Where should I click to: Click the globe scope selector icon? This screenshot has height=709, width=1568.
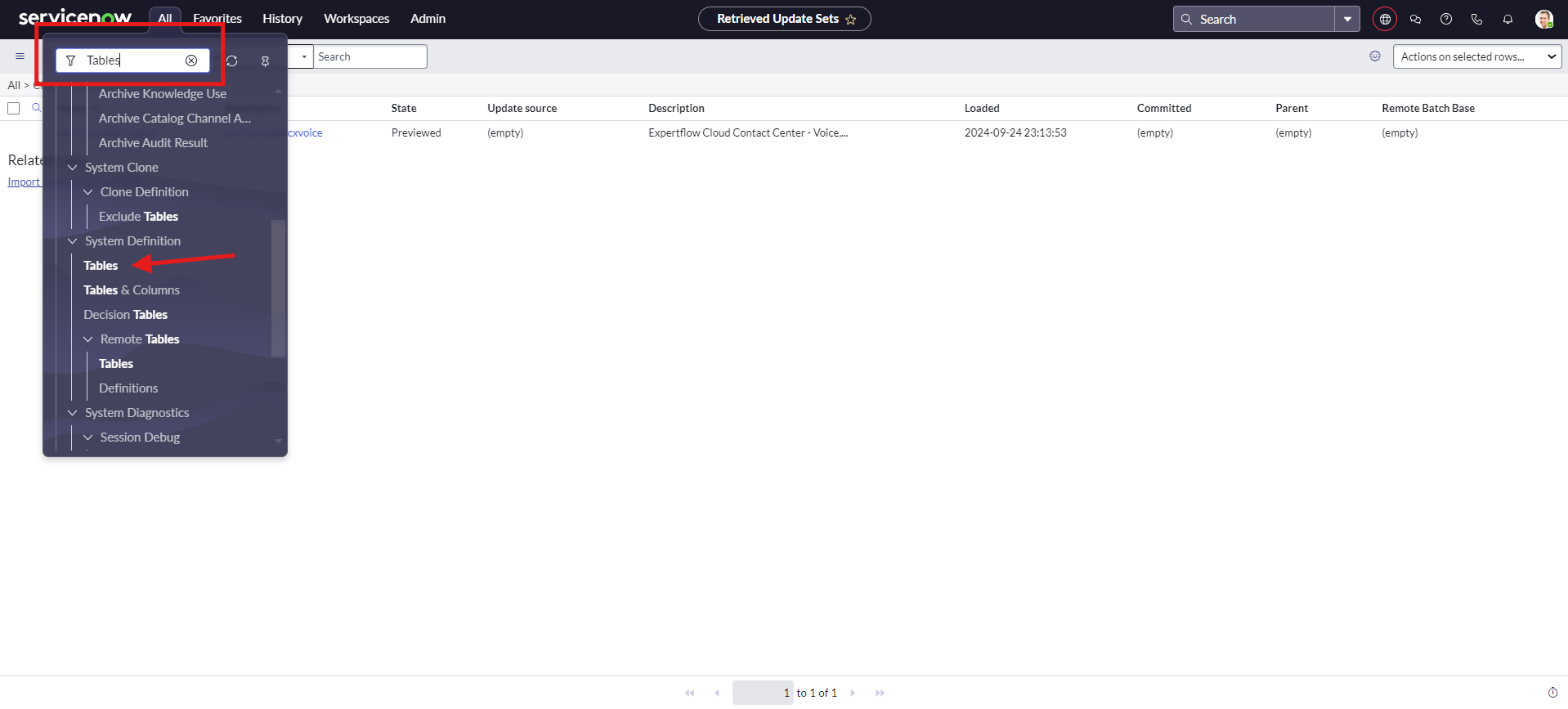(x=1385, y=19)
